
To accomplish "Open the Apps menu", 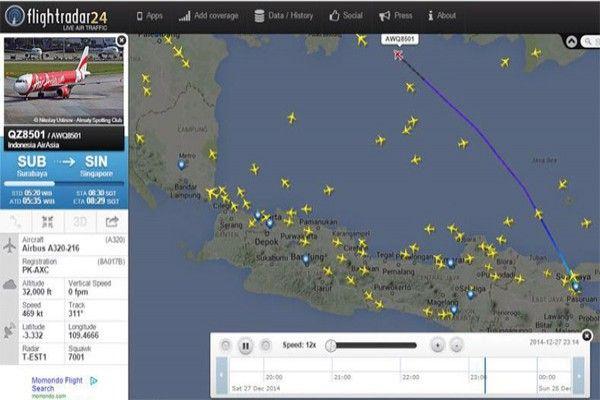I will click(148, 16).
